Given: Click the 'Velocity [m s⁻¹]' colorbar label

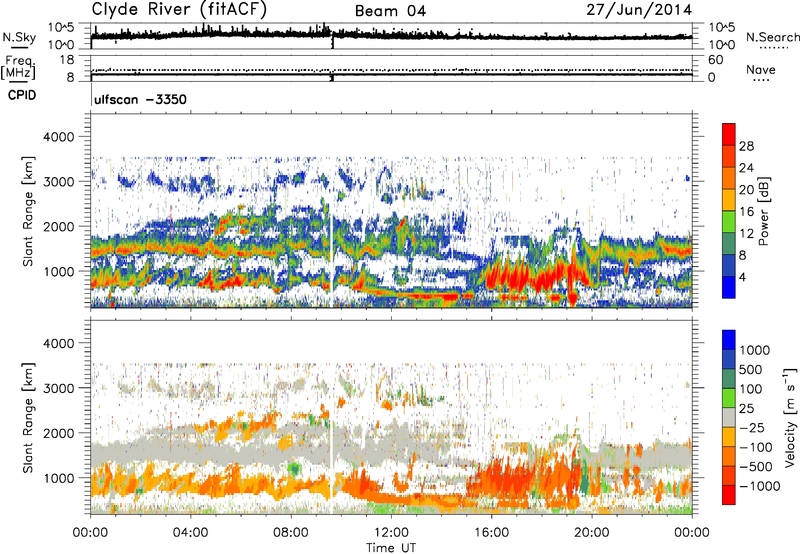Looking at the screenshot, I should [x=790, y=417].
